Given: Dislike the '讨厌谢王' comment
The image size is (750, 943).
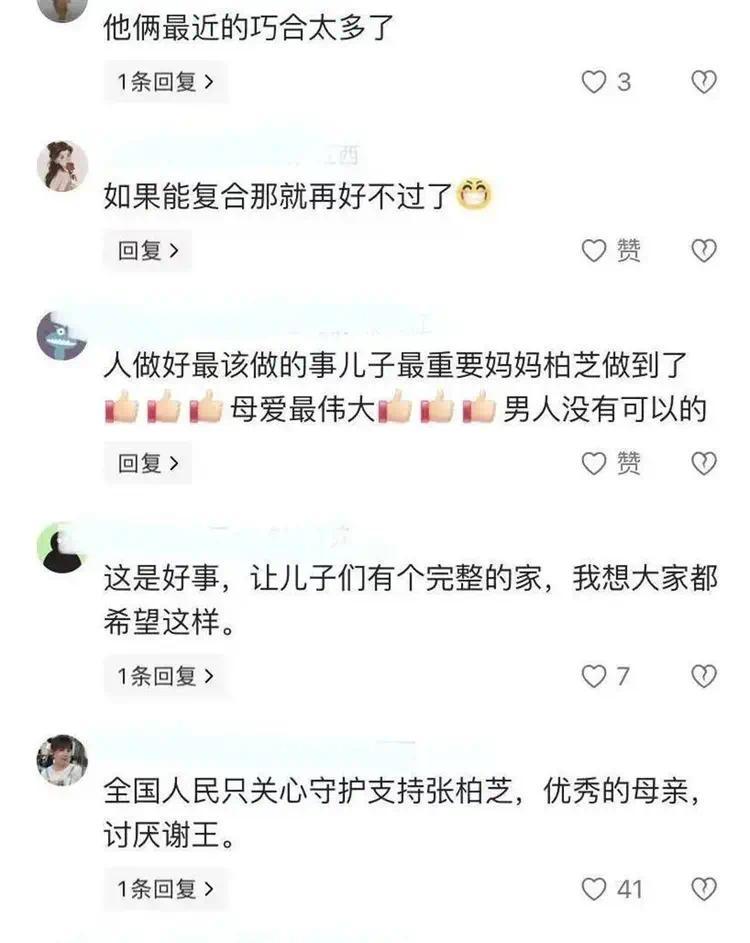Looking at the screenshot, I should (x=704, y=889).
